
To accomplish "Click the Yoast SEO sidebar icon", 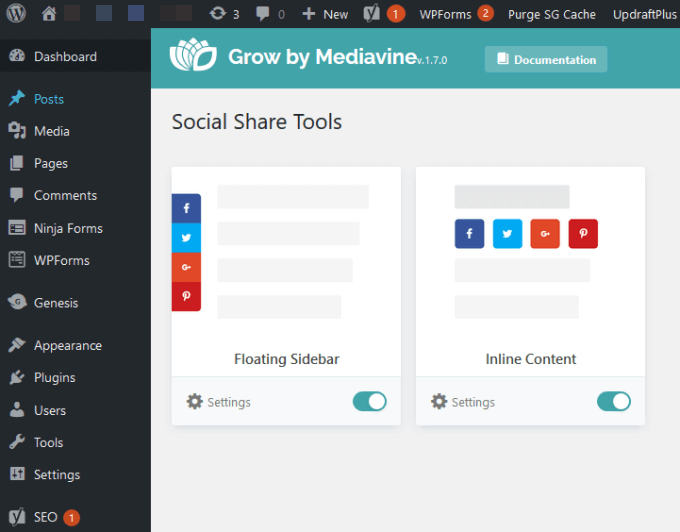I will coord(17,516).
